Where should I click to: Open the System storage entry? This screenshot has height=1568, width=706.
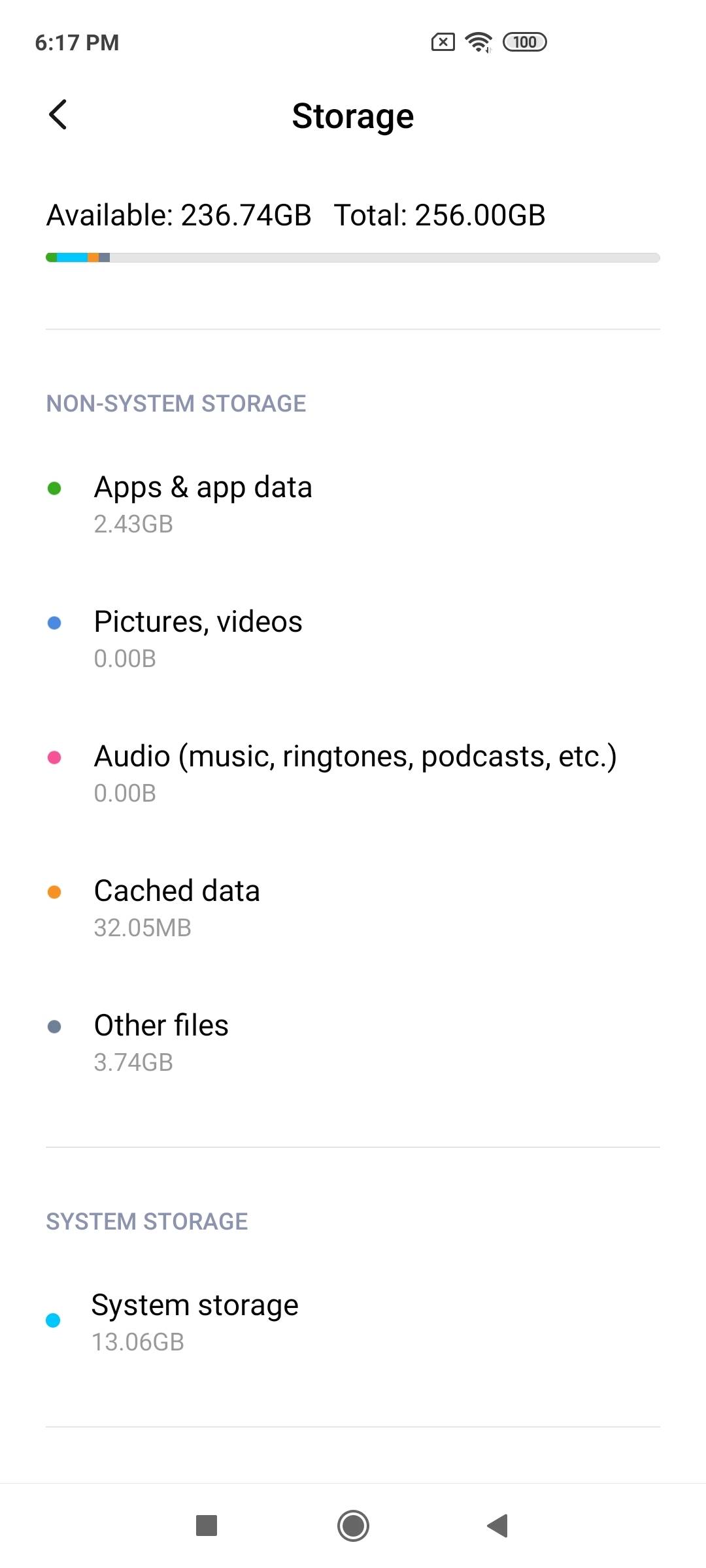coord(195,1322)
